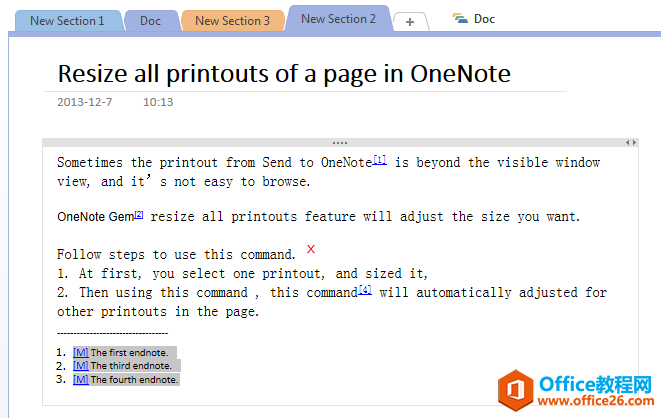Follow endnote reference [4] after command
The width and height of the screenshot is (661, 418).
tap(365, 290)
